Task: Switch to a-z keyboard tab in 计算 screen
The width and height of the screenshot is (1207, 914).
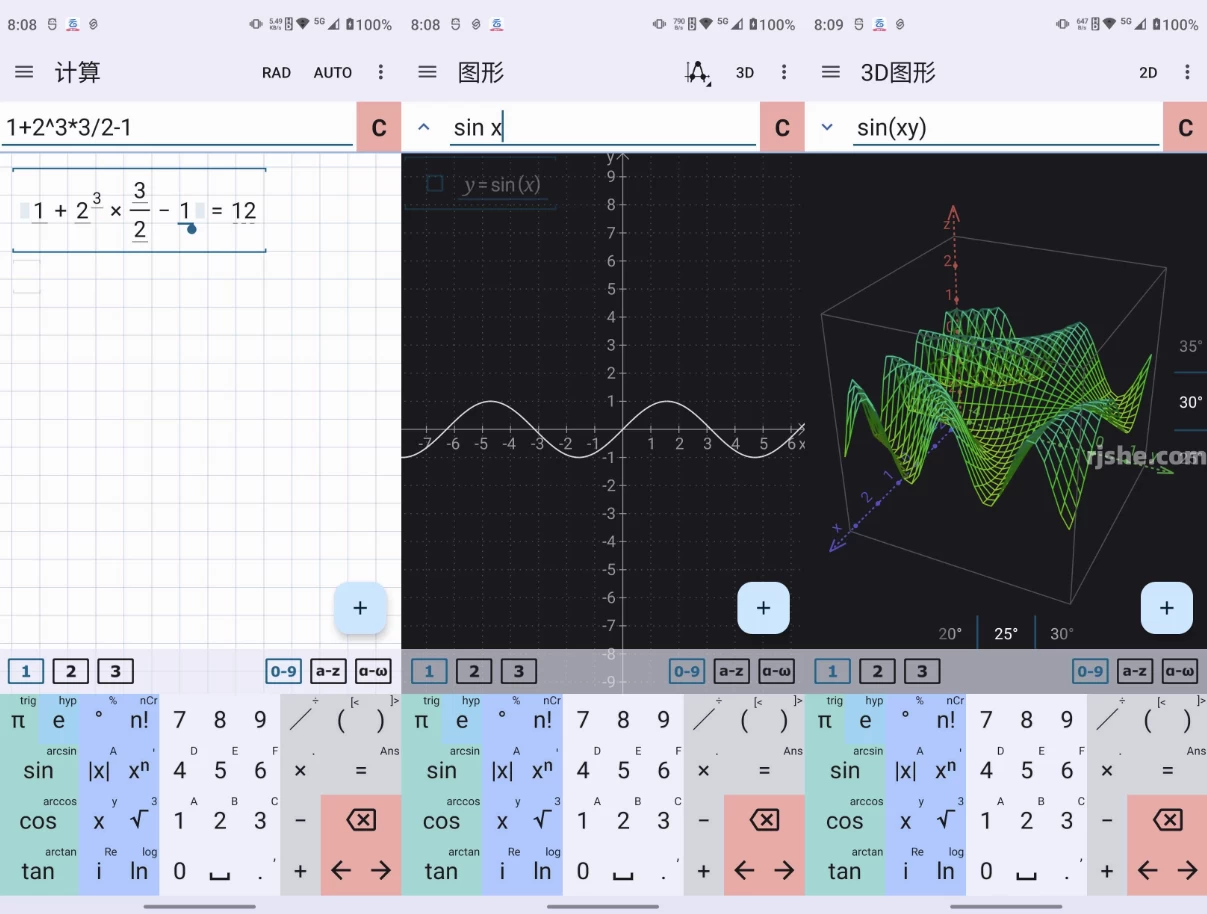Action: (x=328, y=672)
